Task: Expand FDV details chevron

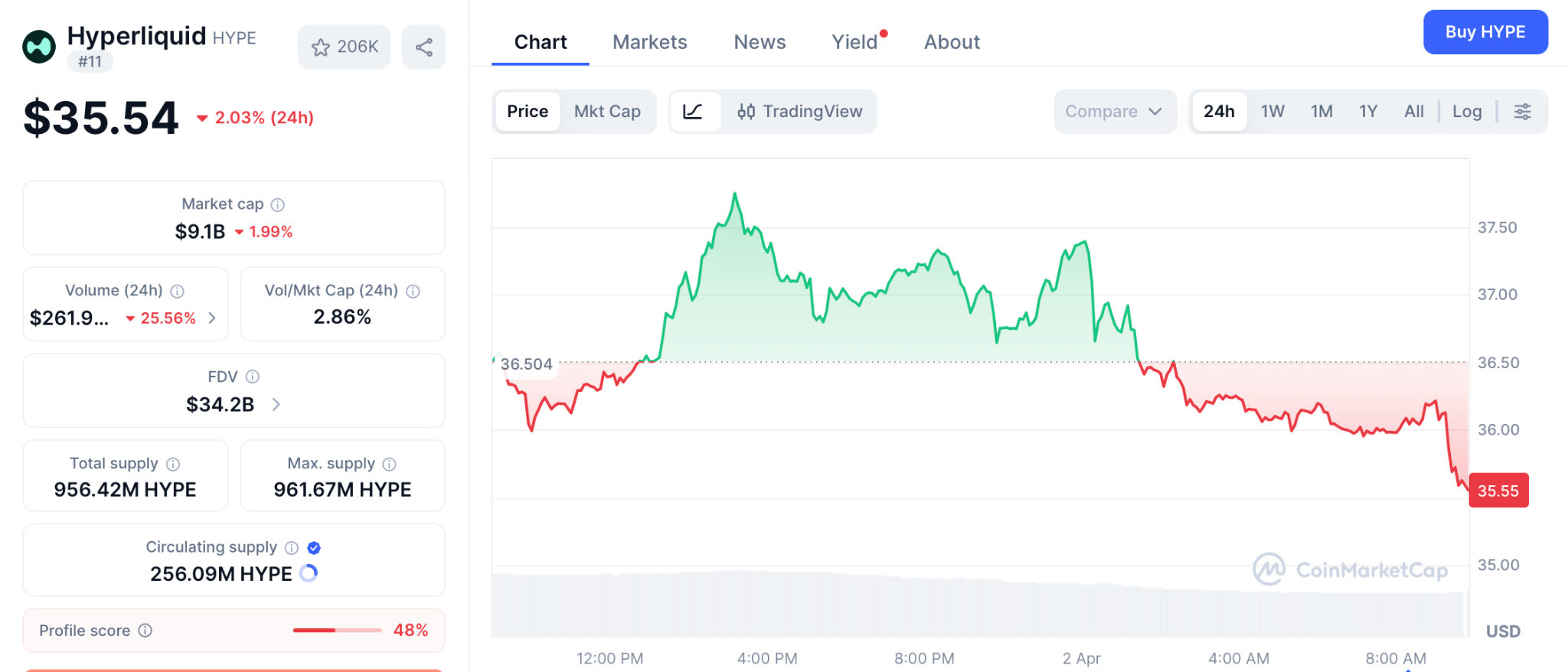Action: 276,405
